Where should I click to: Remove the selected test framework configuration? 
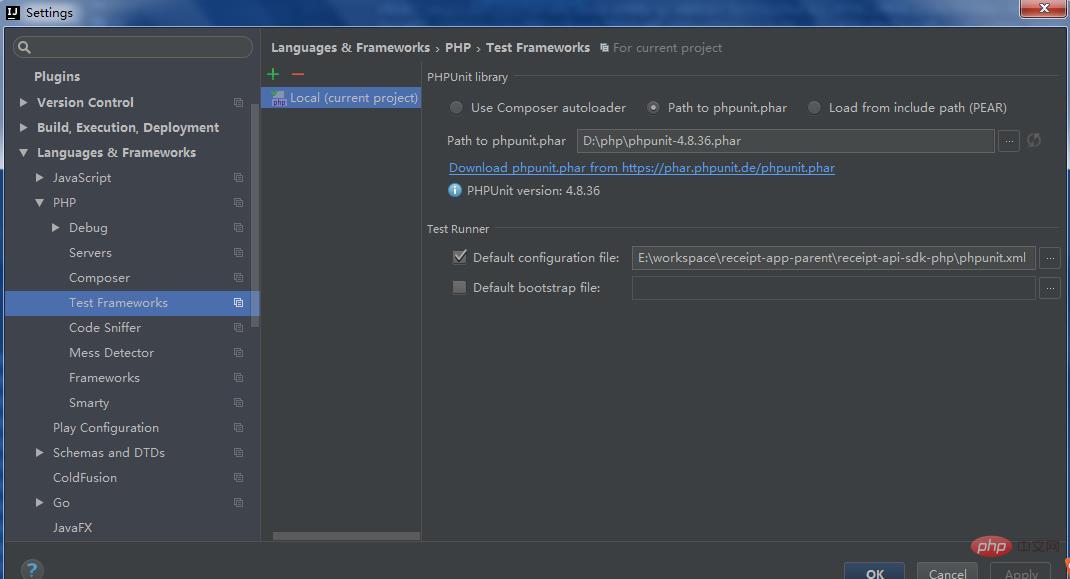pyautogui.click(x=298, y=74)
